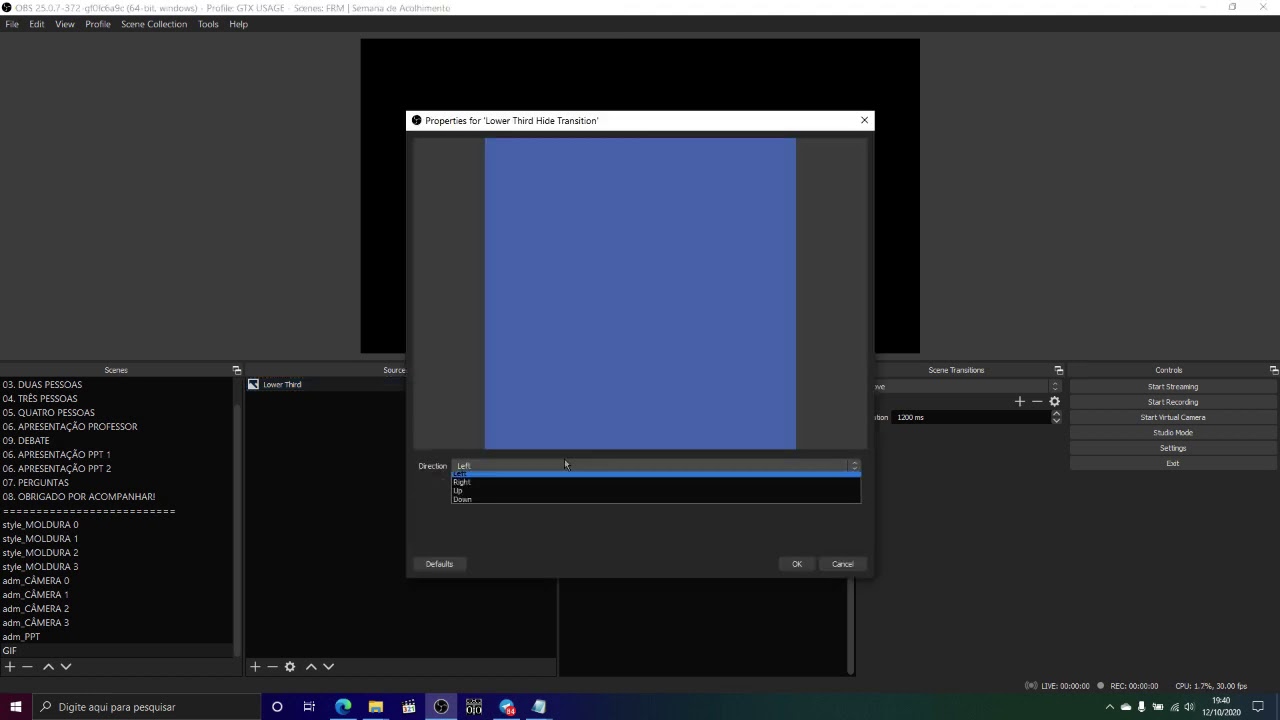Pop out the Scenes dock
This screenshot has height=720, width=1280.
pos(237,370)
